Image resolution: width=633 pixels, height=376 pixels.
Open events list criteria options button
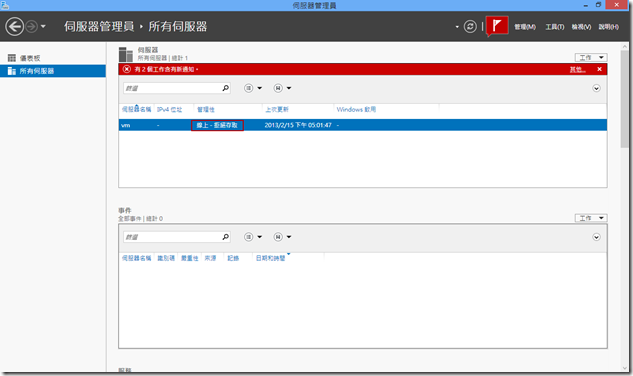[249, 237]
